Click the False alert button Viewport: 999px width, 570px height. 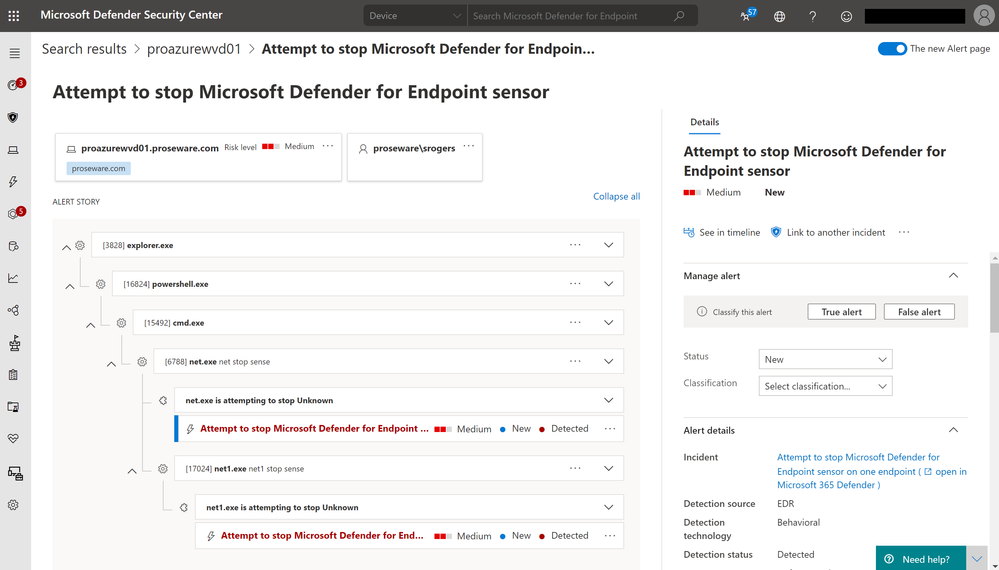919,311
